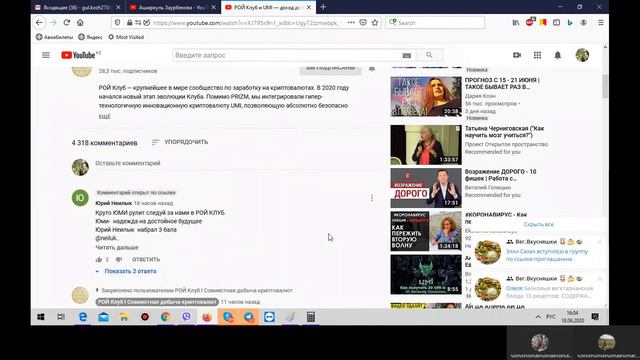Bookmark this page with the star icon
Image resolution: width=640 pixels, height=360 pixels.
[375, 23]
